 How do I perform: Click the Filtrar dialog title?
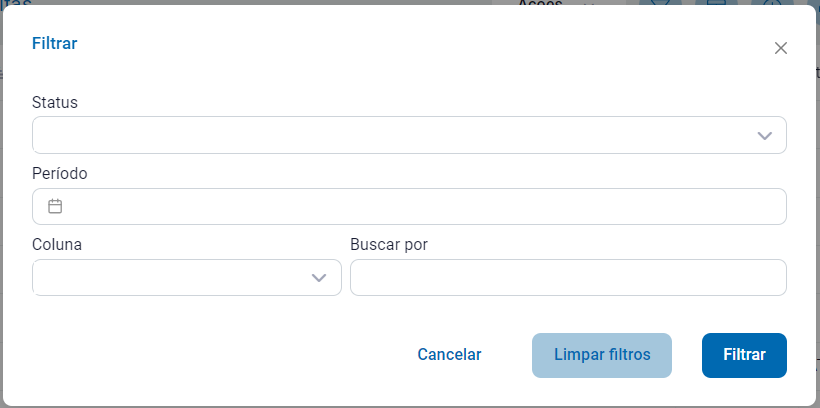tap(55, 43)
